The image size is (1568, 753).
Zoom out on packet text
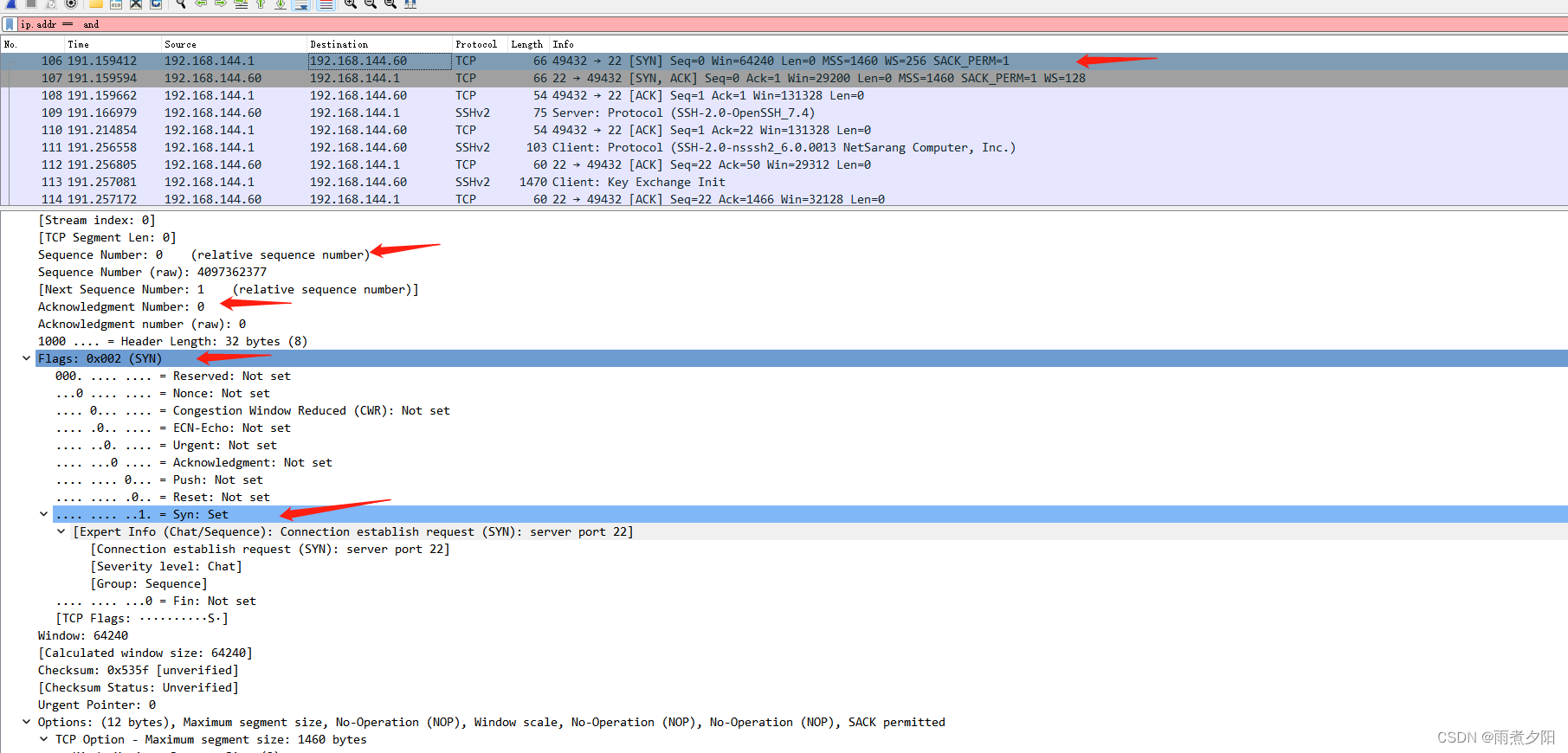(x=371, y=3)
